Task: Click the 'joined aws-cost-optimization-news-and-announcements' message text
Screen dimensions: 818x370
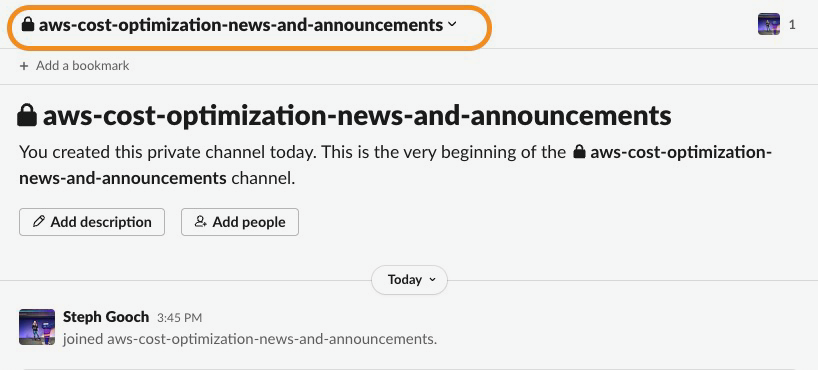Action: (x=250, y=339)
